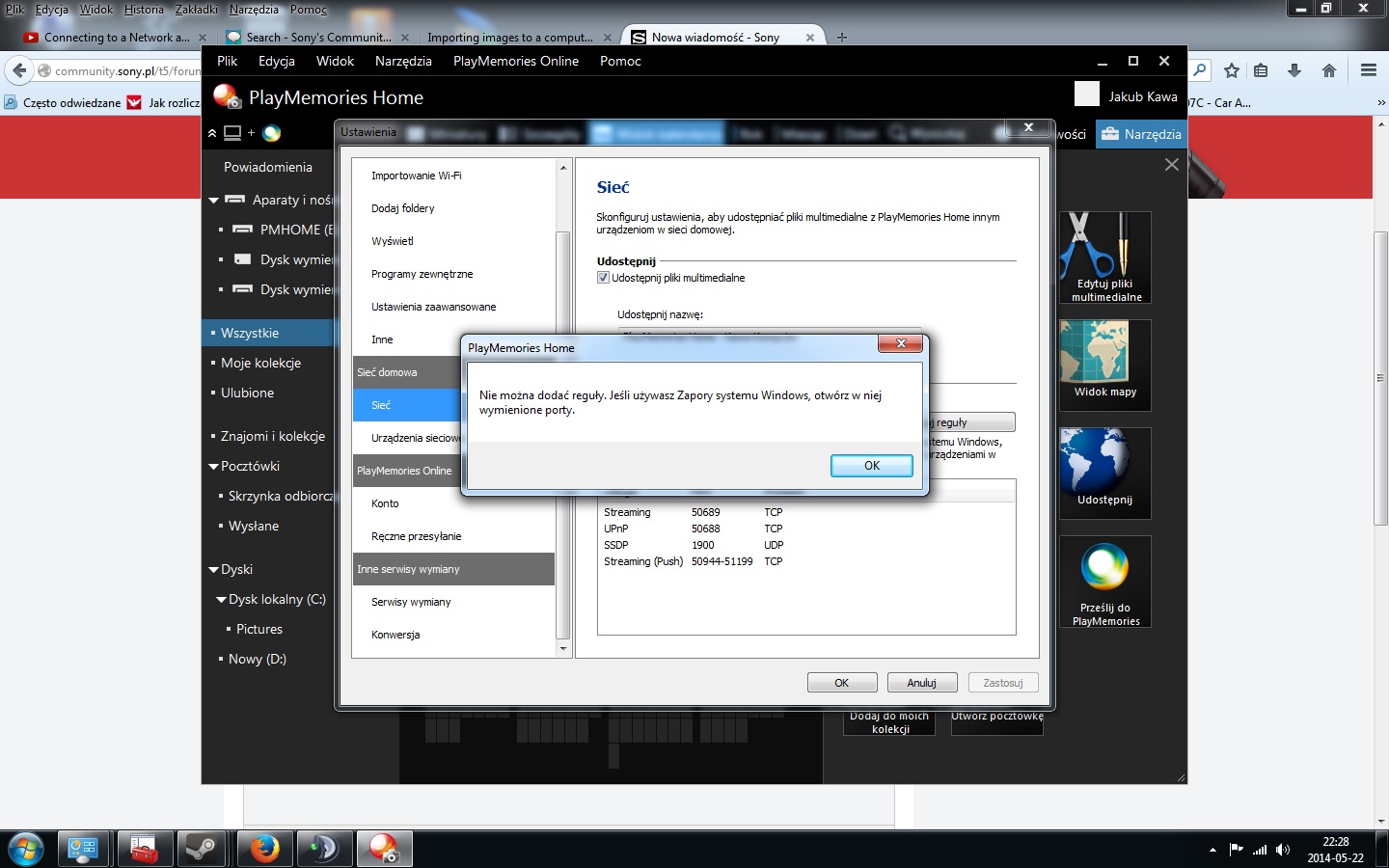This screenshot has height=868, width=1389.
Task: Click Firefox back navigation arrow
Action: [19, 70]
